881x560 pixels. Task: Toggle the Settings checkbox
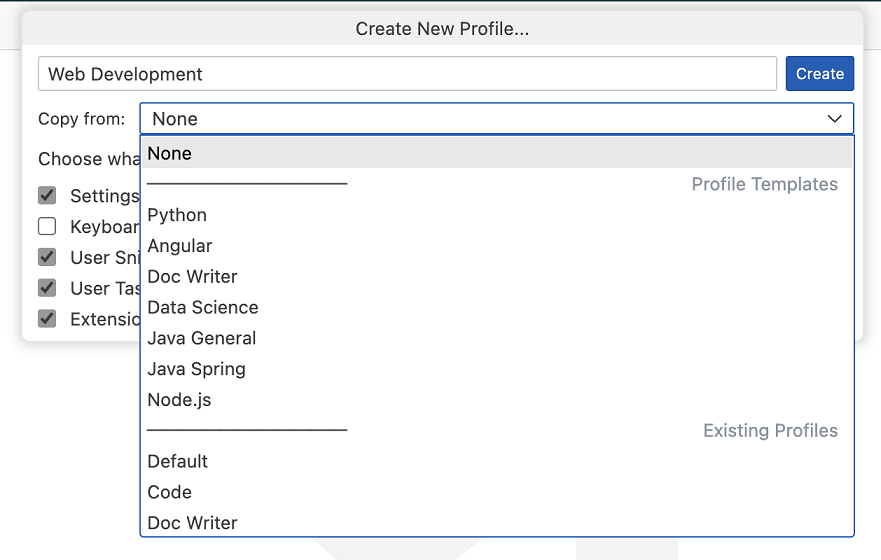(x=47, y=195)
